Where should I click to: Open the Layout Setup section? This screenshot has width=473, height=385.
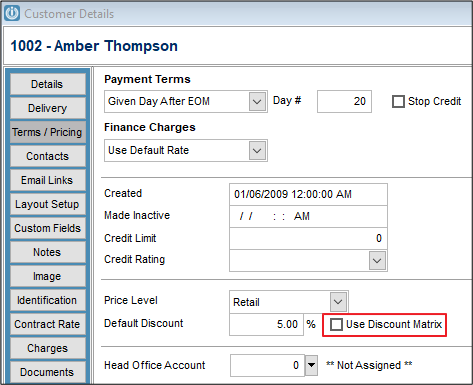47,204
